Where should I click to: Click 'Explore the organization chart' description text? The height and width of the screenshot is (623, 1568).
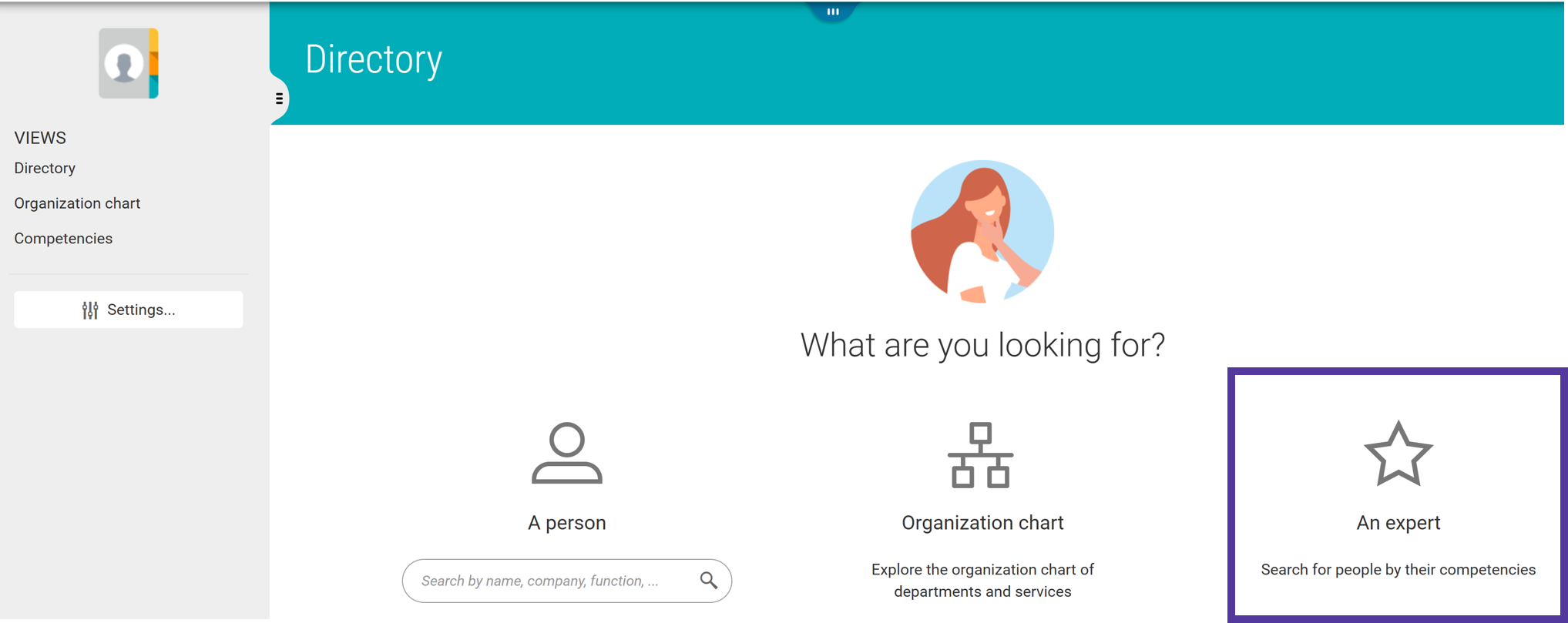[x=982, y=581]
